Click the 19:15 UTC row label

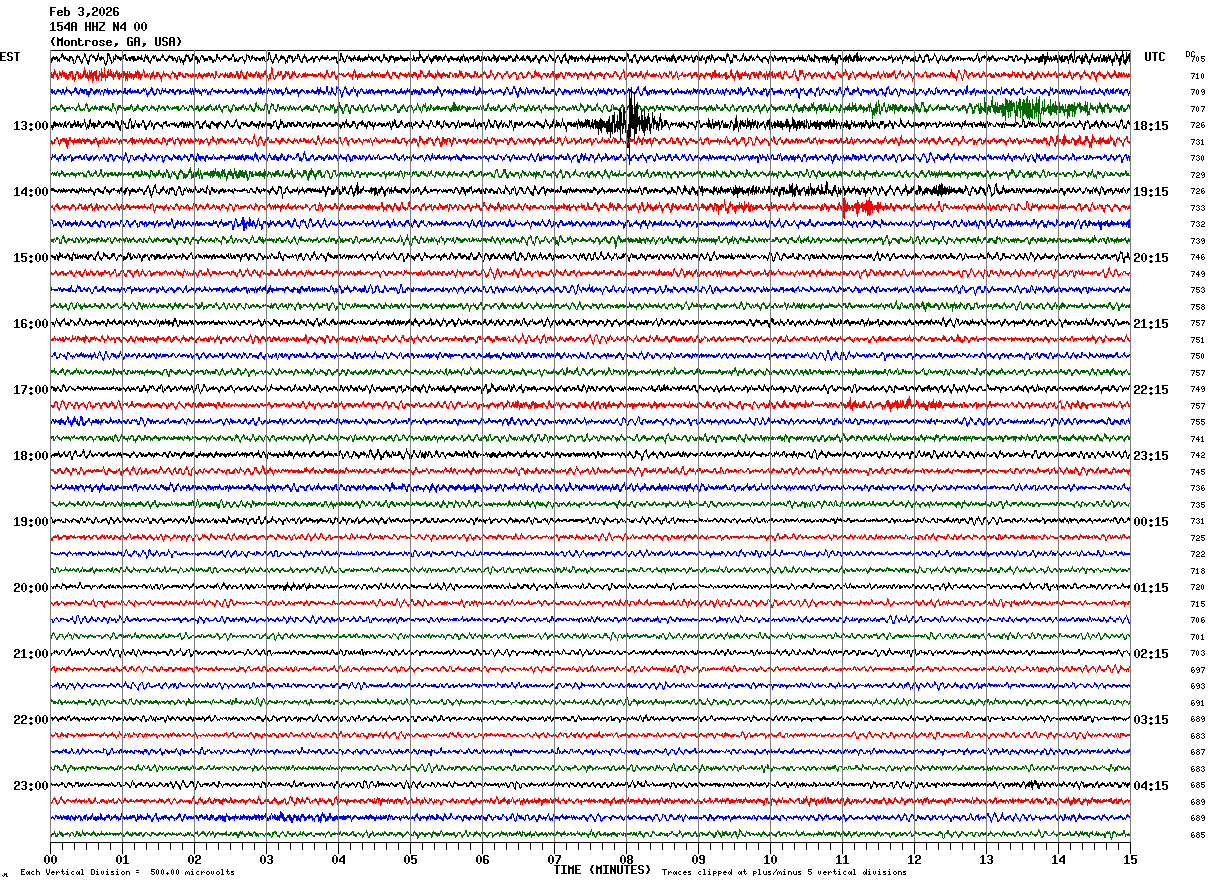tap(1151, 192)
